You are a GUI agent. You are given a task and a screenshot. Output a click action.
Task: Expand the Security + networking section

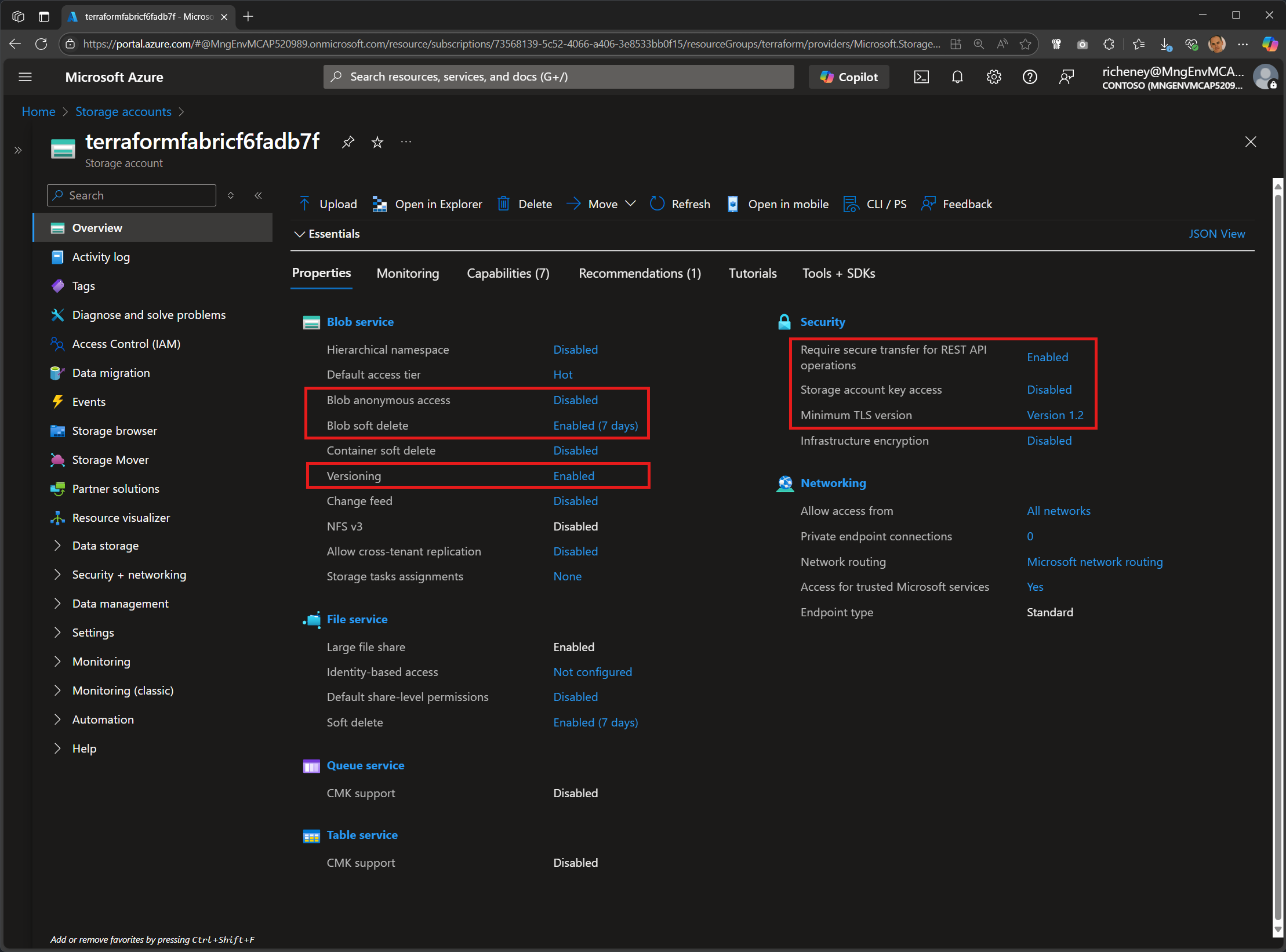tap(129, 574)
